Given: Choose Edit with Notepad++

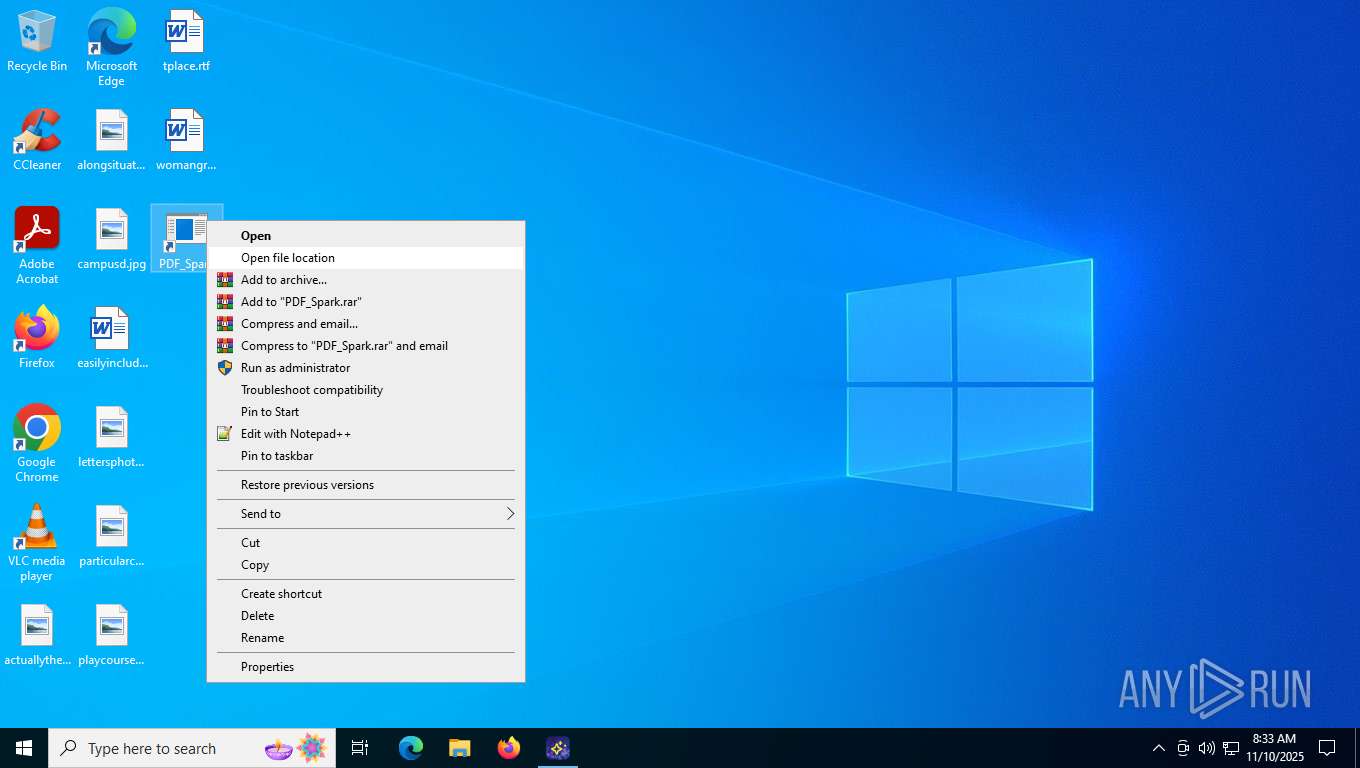Looking at the screenshot, I should (366, 434).
